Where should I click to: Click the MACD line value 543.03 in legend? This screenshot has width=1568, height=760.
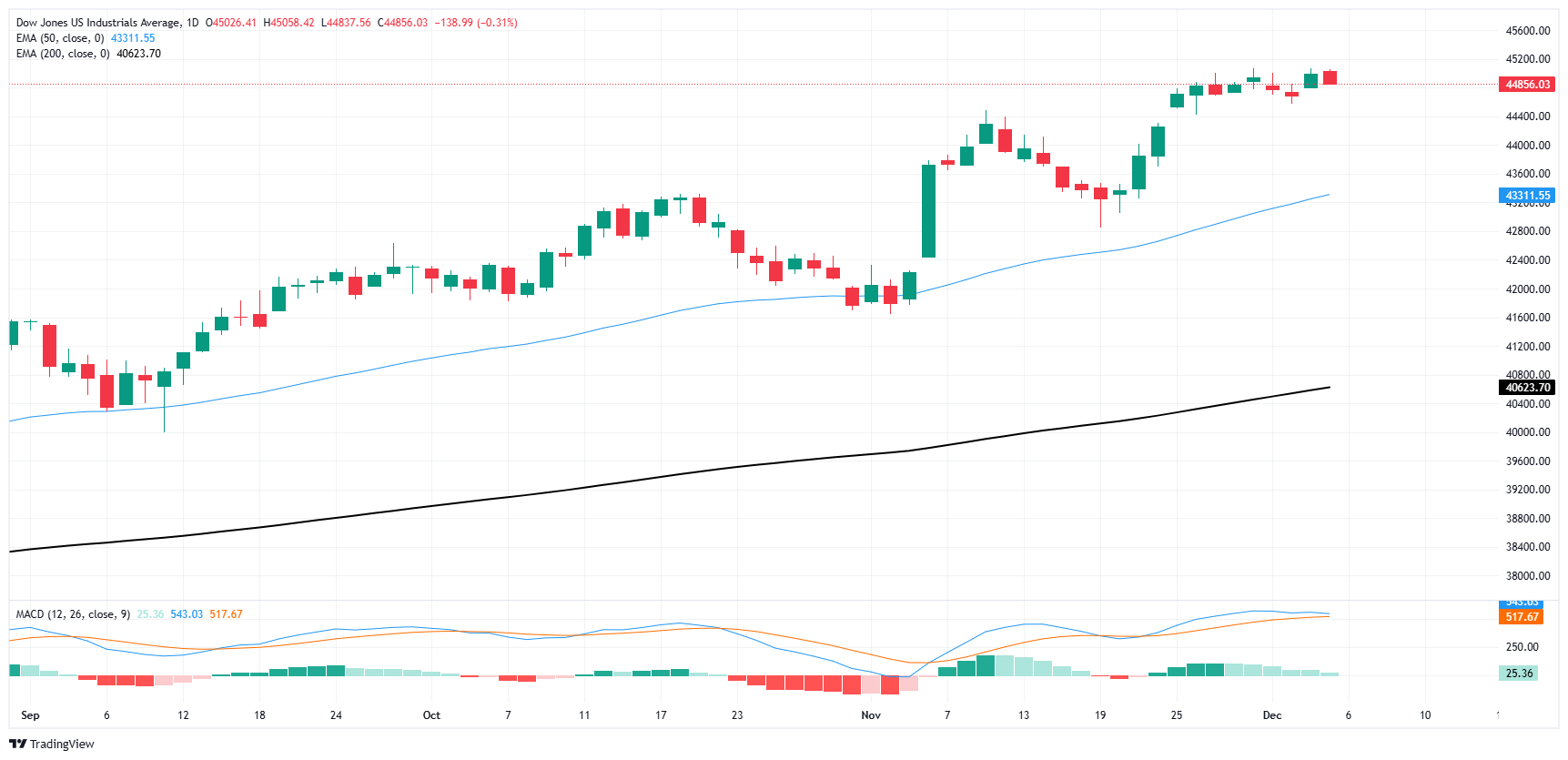[x=187, y=614]
